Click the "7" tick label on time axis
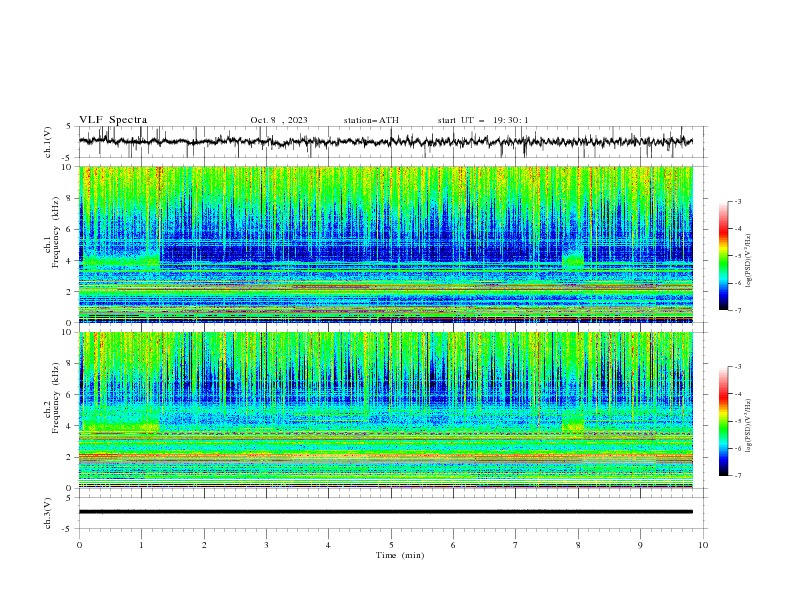 click(x=516, y=545)
